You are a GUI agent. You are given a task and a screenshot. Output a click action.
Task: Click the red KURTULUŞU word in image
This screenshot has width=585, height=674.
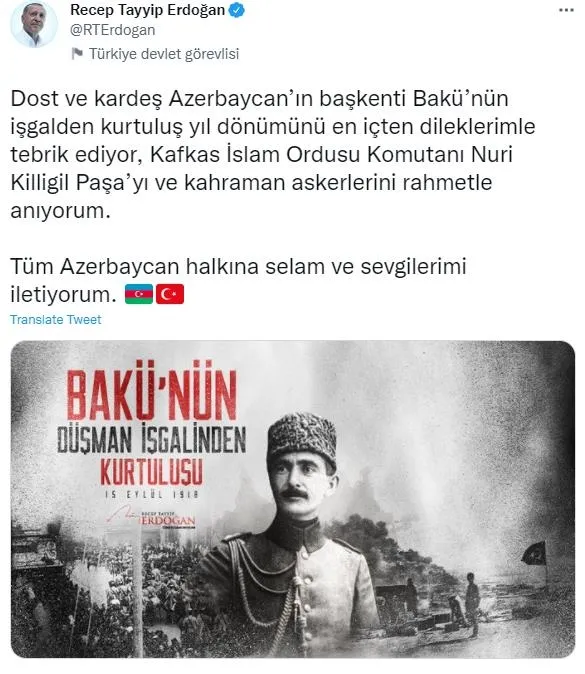(x=152, y=472)
